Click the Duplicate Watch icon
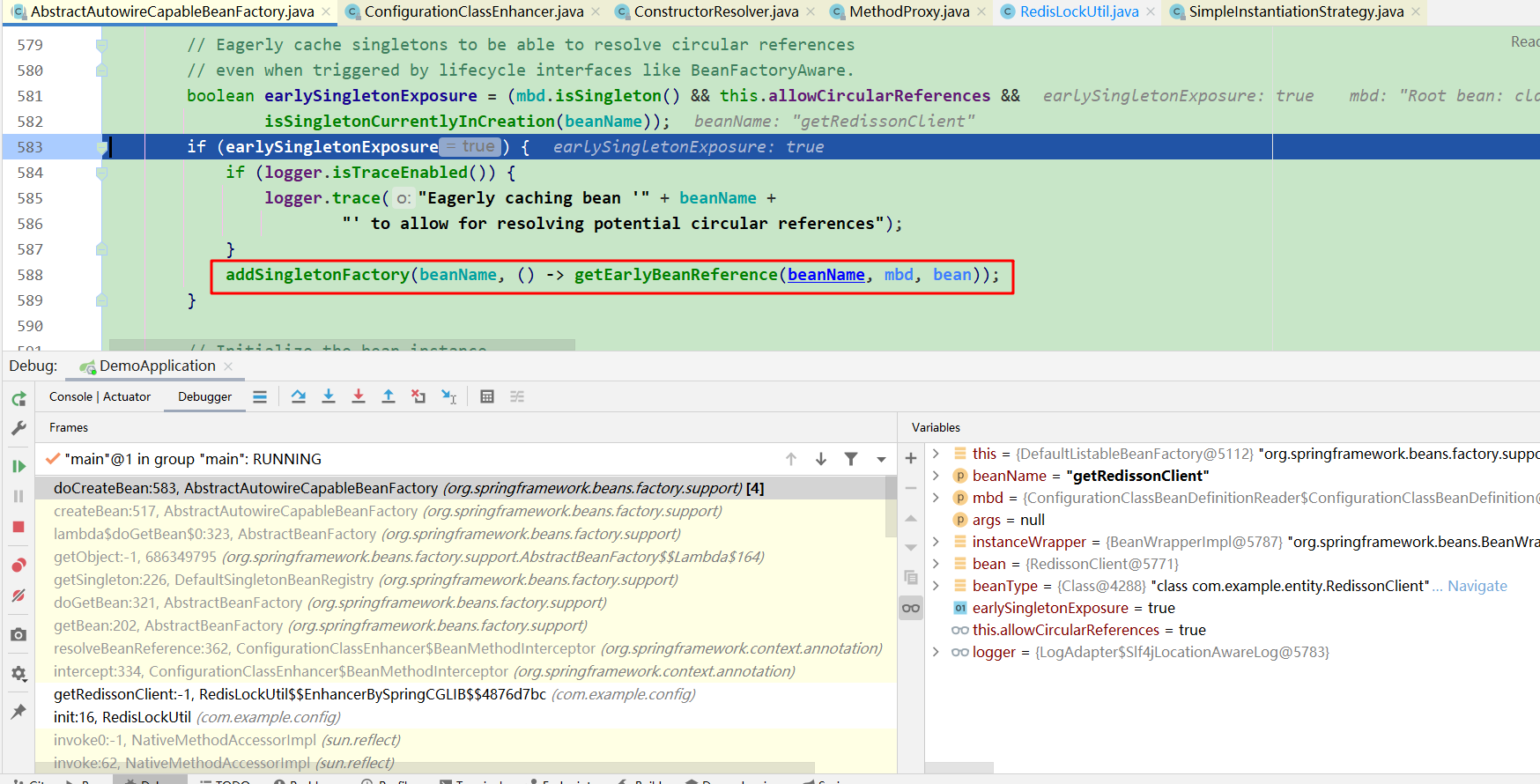1540x784 pixels. pos(911,578)
